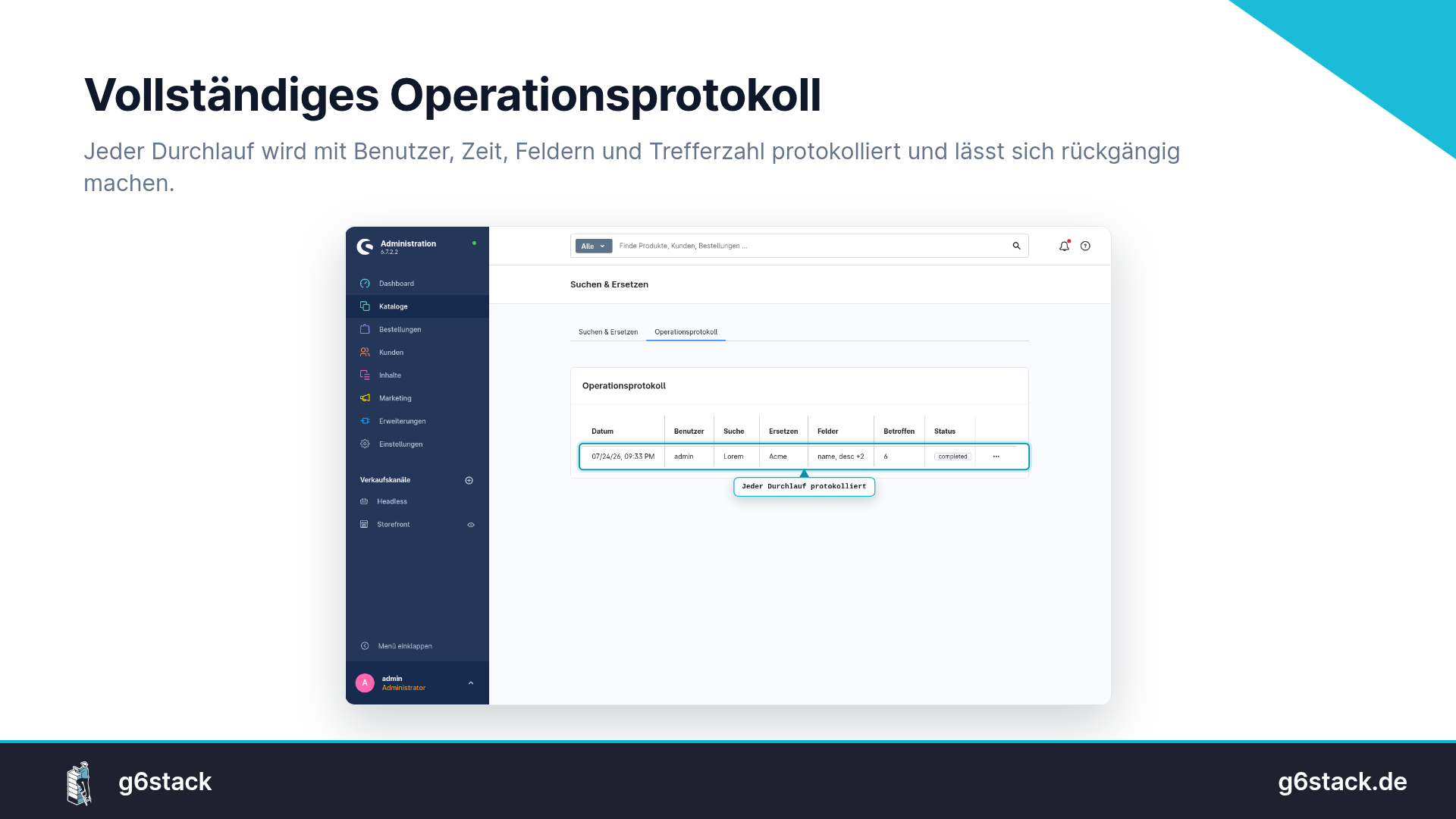Click the Einstellungen gear icon
Viewport: 1456px width, 819px height.
point(365,444)
